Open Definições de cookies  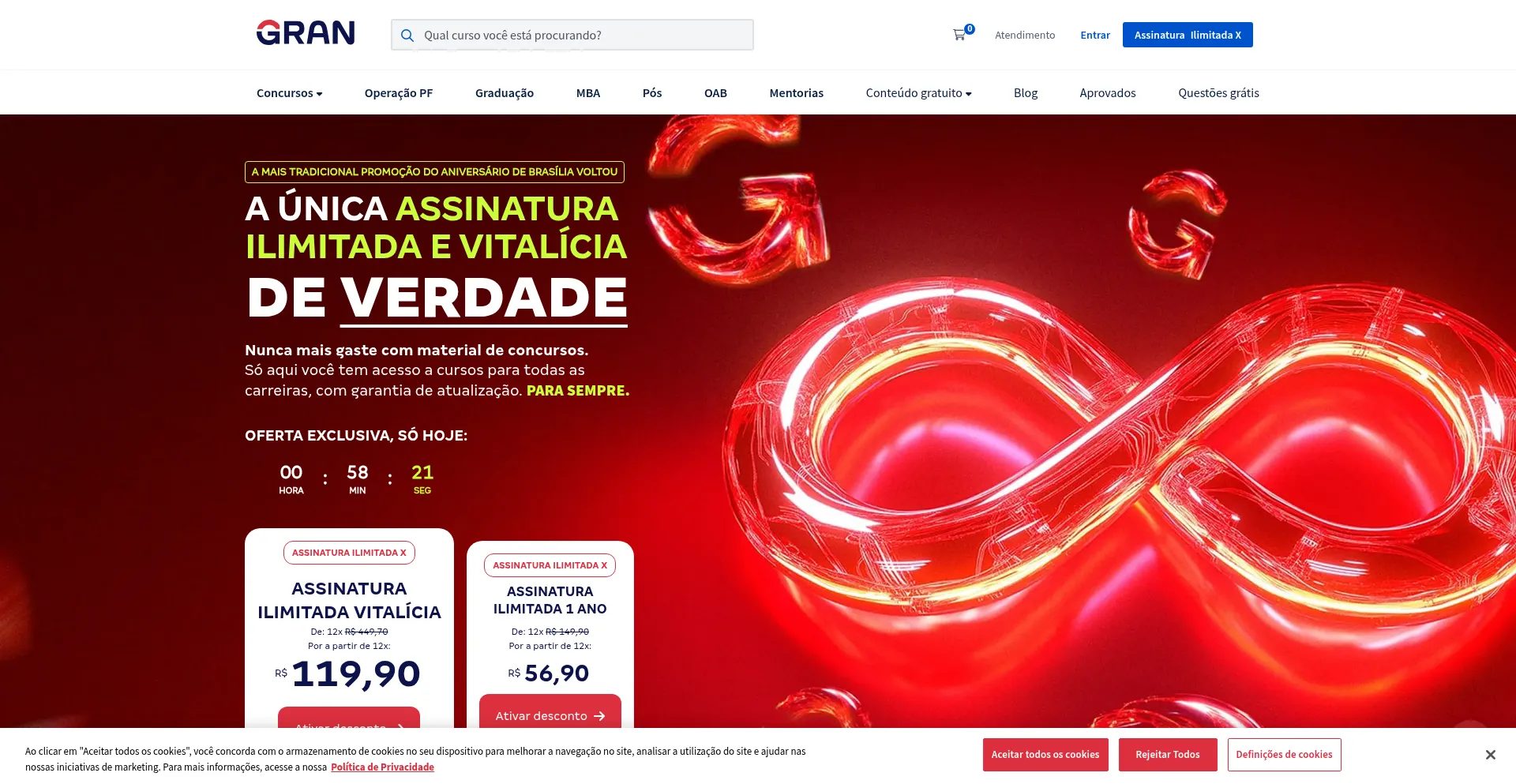pyautogui.click(x=1284, y=755)
